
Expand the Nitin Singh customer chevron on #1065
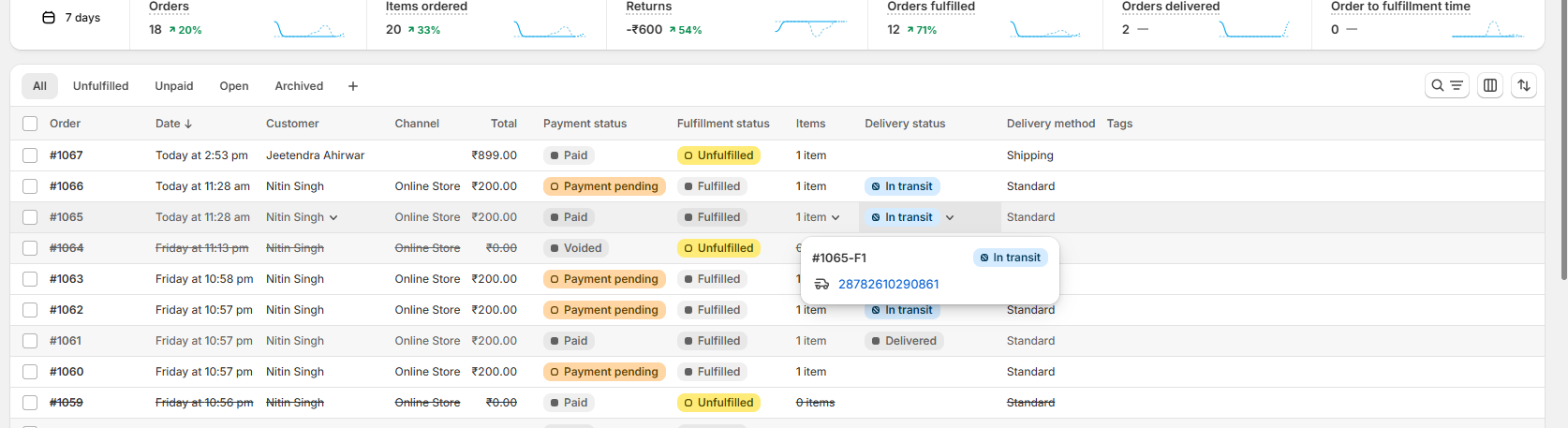333,217
